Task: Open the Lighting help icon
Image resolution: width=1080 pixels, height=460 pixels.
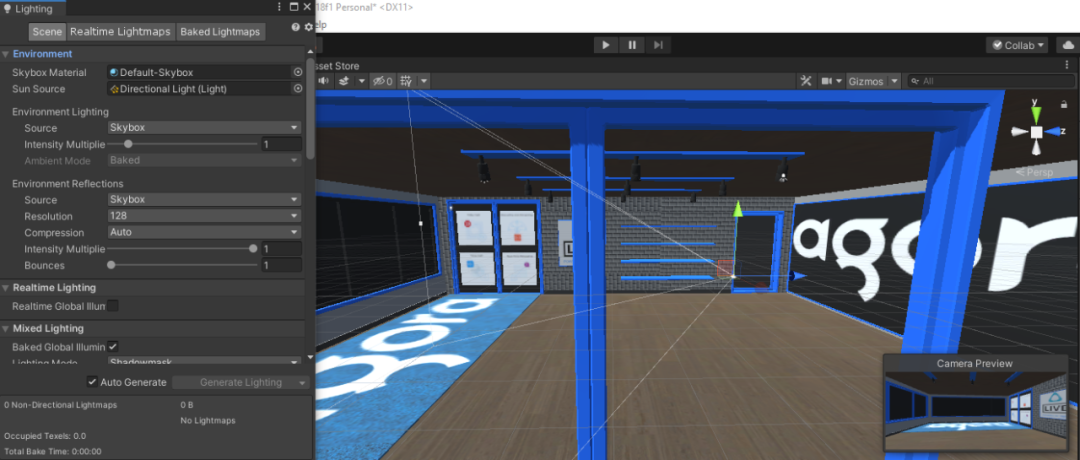Action: pyautogui.click(x=295, y=27)
